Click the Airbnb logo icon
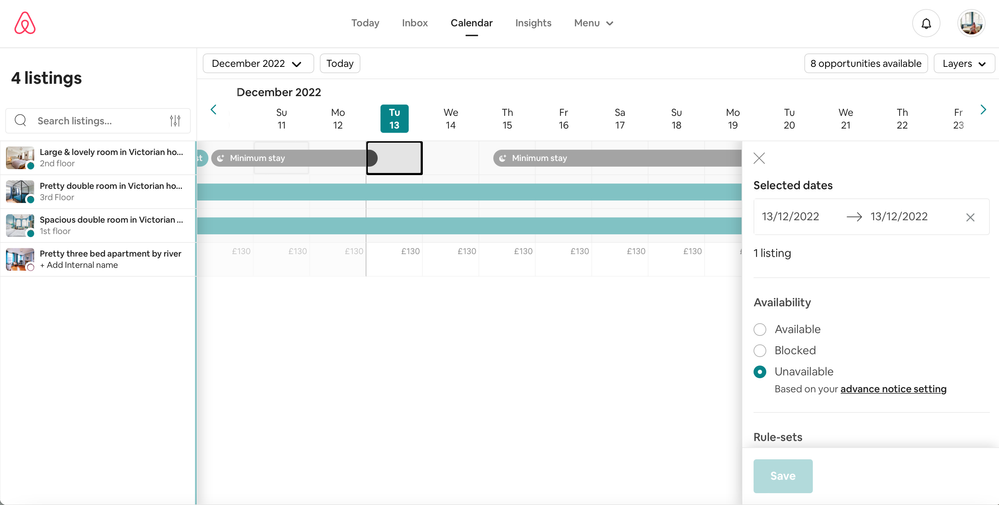 point(25,23)
